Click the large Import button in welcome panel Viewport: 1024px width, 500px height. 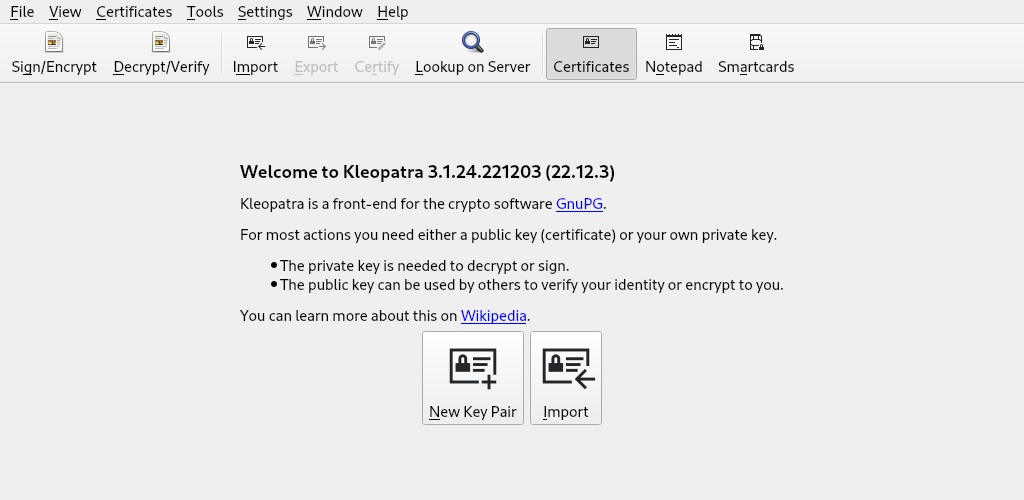pos(566,378)
